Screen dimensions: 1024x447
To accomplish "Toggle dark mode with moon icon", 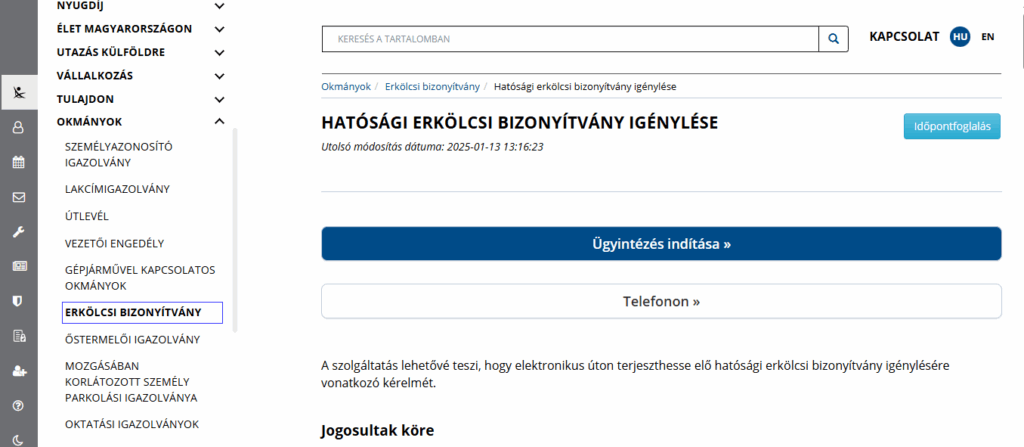I will click(18, 439).
